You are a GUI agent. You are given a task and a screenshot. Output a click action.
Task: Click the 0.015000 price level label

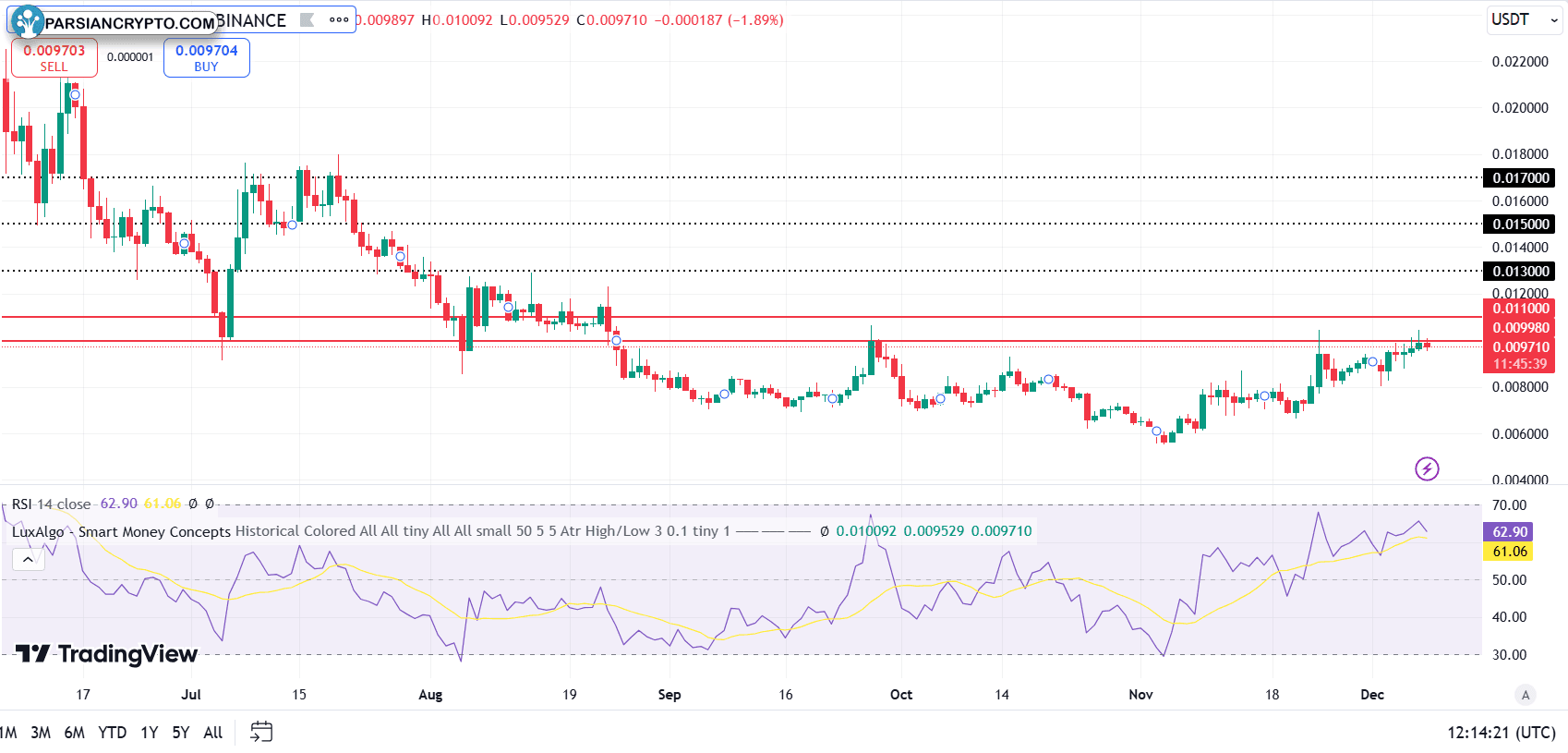(1519, 224)
